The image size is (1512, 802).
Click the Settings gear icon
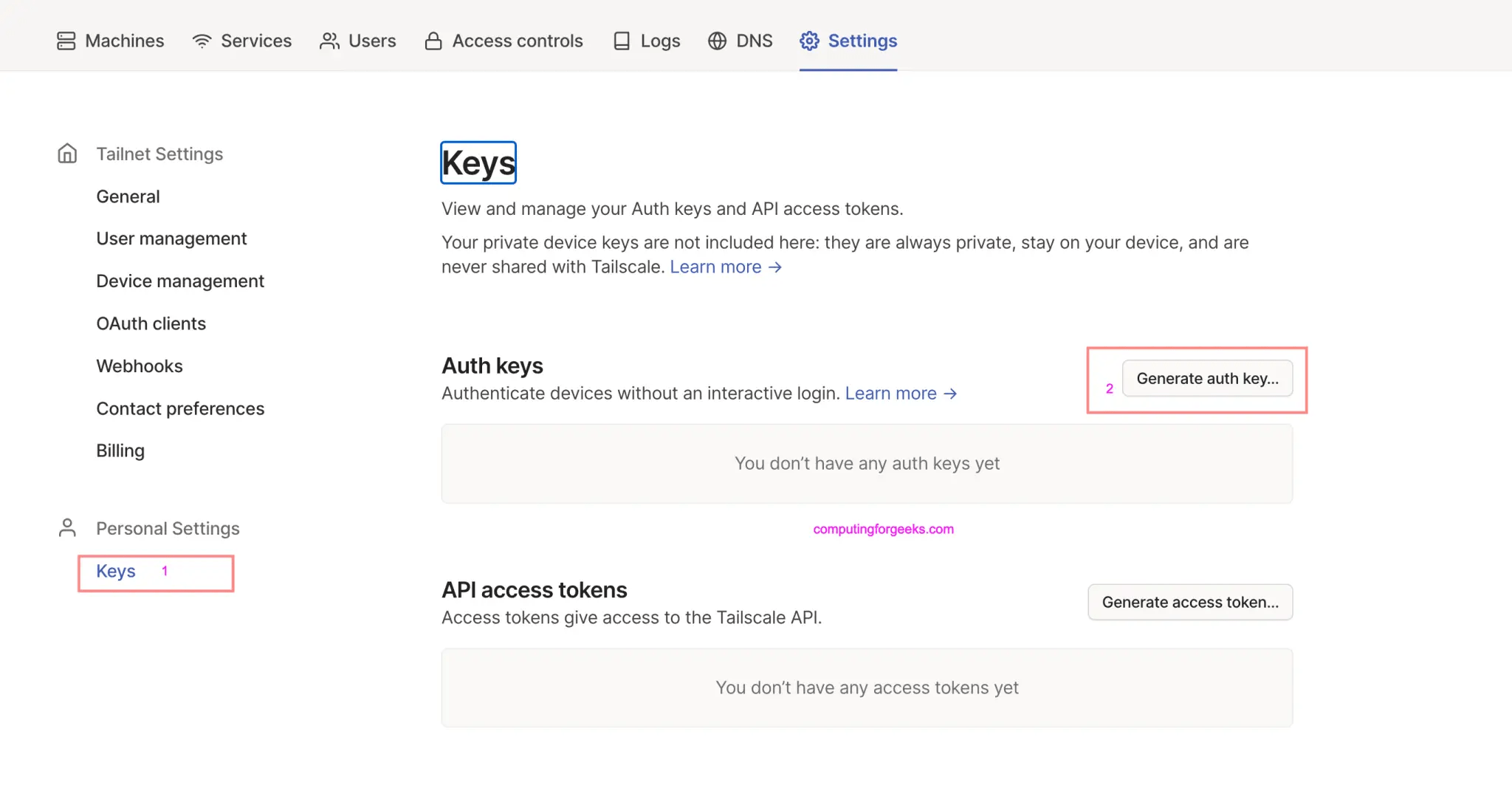coord(809,41)
